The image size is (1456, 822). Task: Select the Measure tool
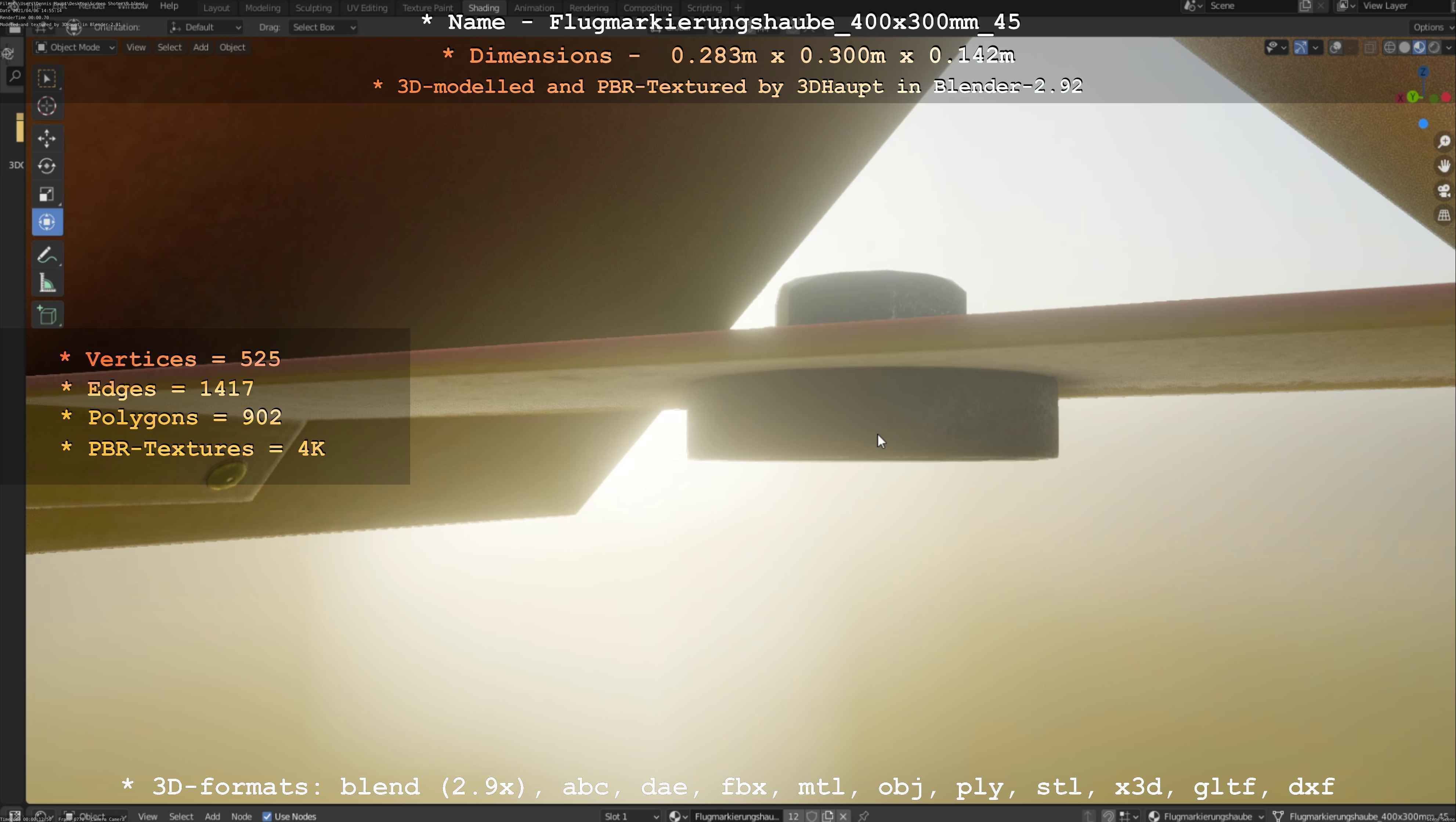pos(47,282)
